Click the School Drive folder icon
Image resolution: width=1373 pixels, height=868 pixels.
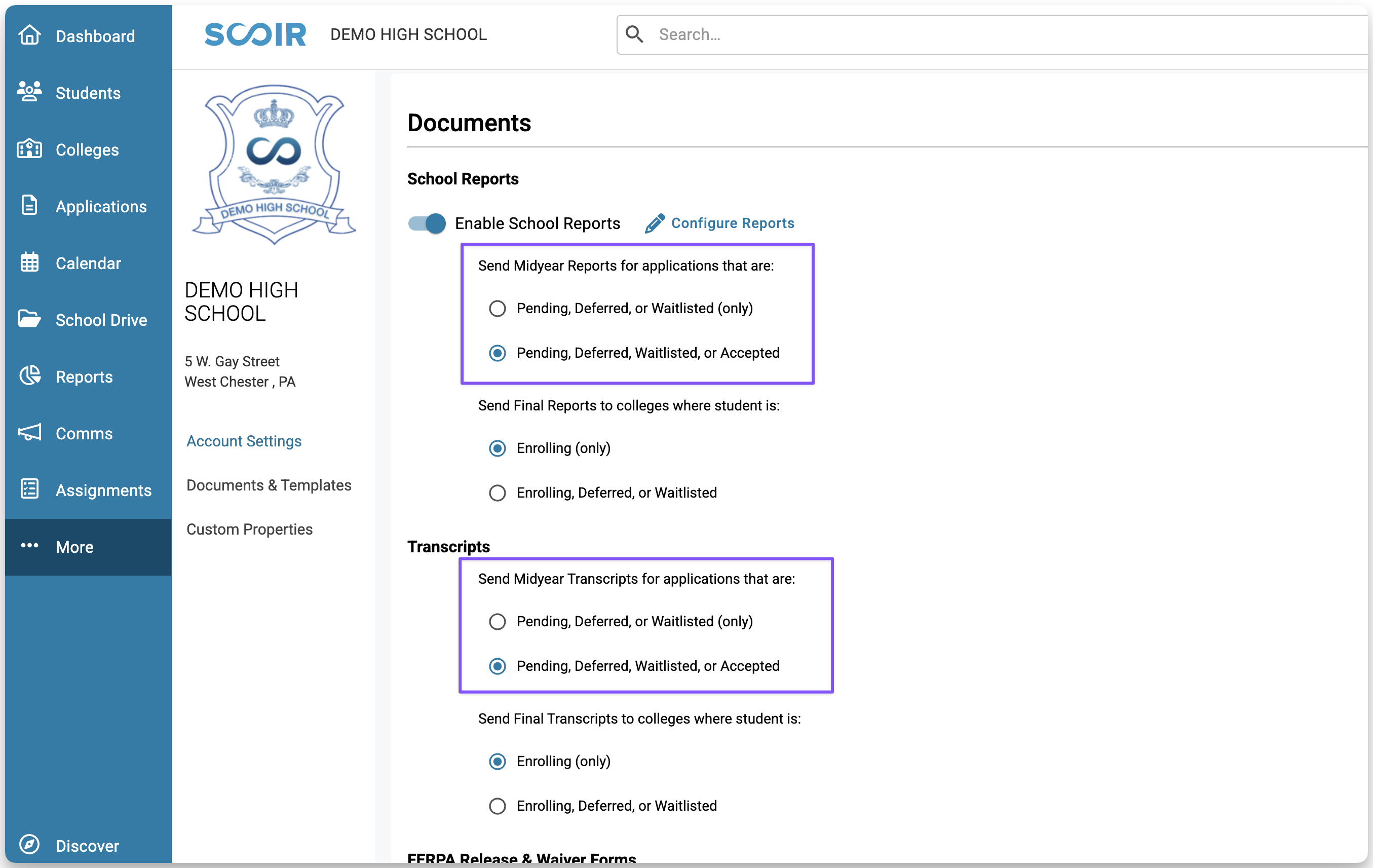[x=29, y=319]
